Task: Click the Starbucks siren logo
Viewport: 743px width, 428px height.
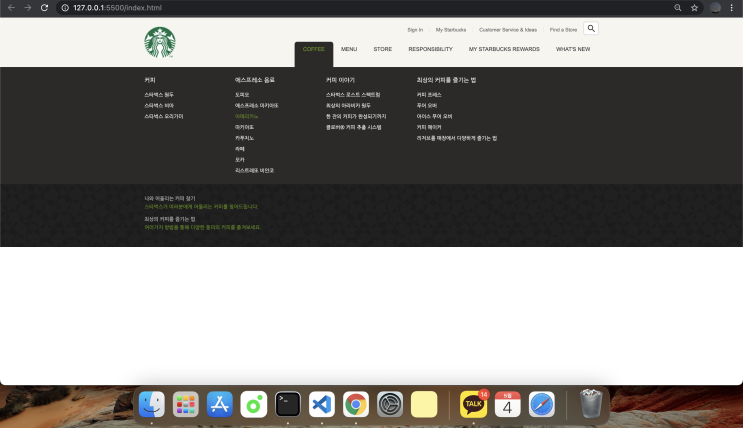Action: (x=160, y=42)
